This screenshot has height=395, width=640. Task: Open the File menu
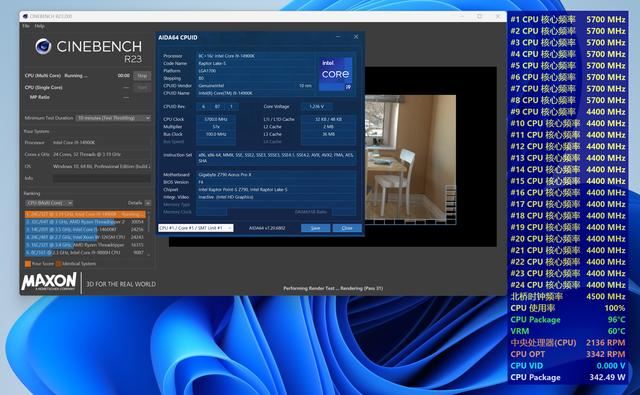[x=26, y=26]
